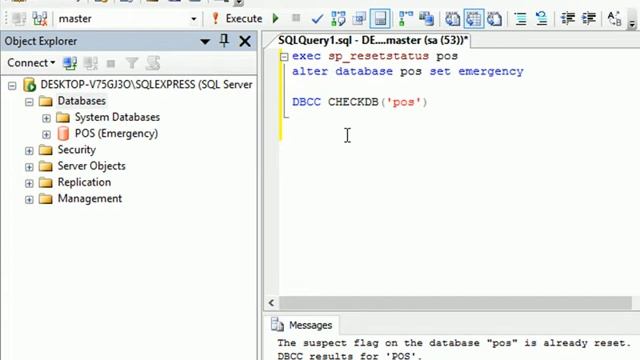640x360 pixels.
Task: Click the 'sp_resetstatus' text in the query
Action: point(378,56)
